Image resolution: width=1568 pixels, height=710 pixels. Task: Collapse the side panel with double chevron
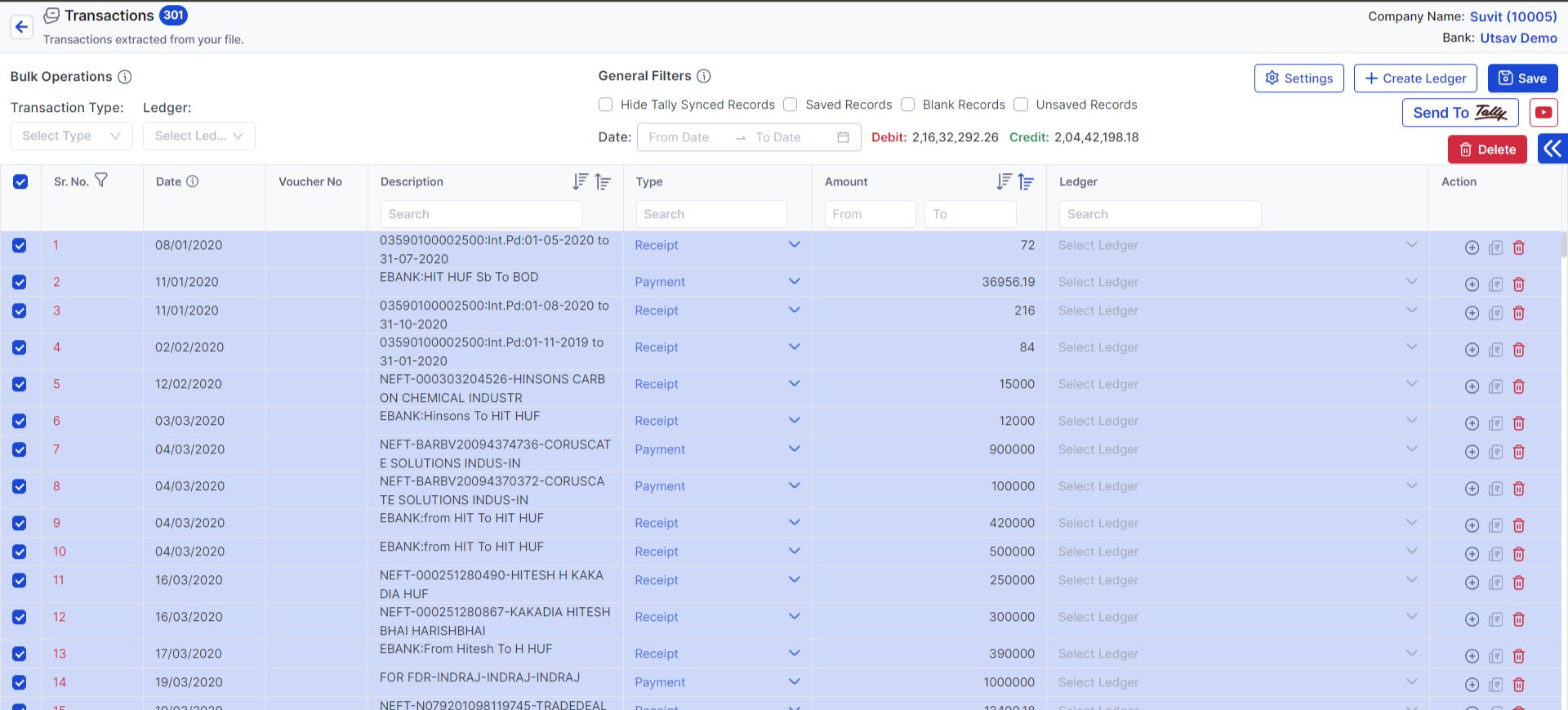1552,149
